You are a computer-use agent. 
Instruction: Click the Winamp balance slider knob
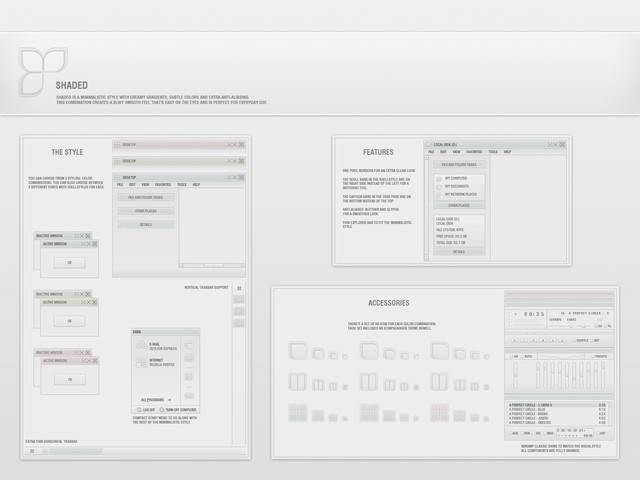(x=584, y=326)
